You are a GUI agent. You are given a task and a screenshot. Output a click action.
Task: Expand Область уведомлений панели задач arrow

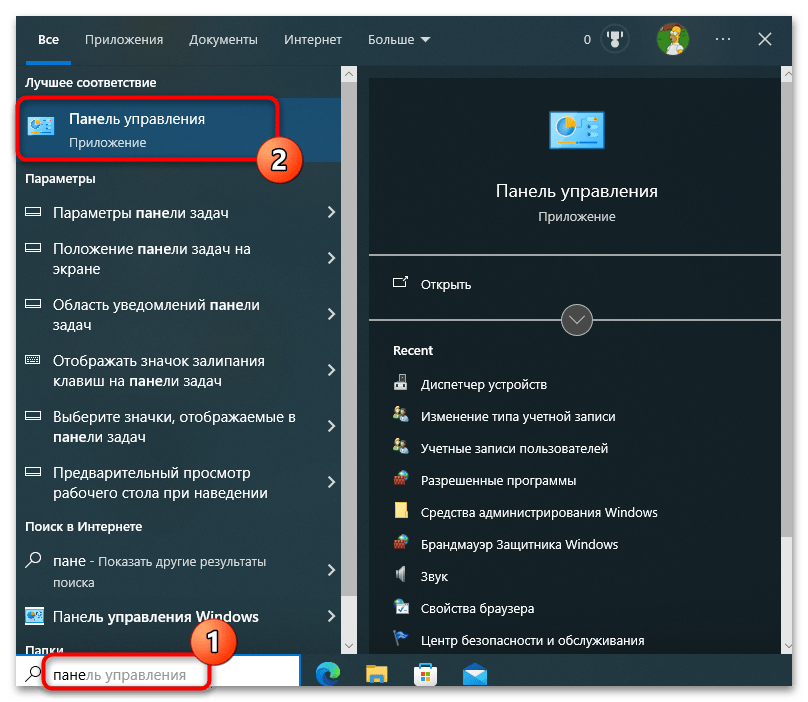point(331,314)
